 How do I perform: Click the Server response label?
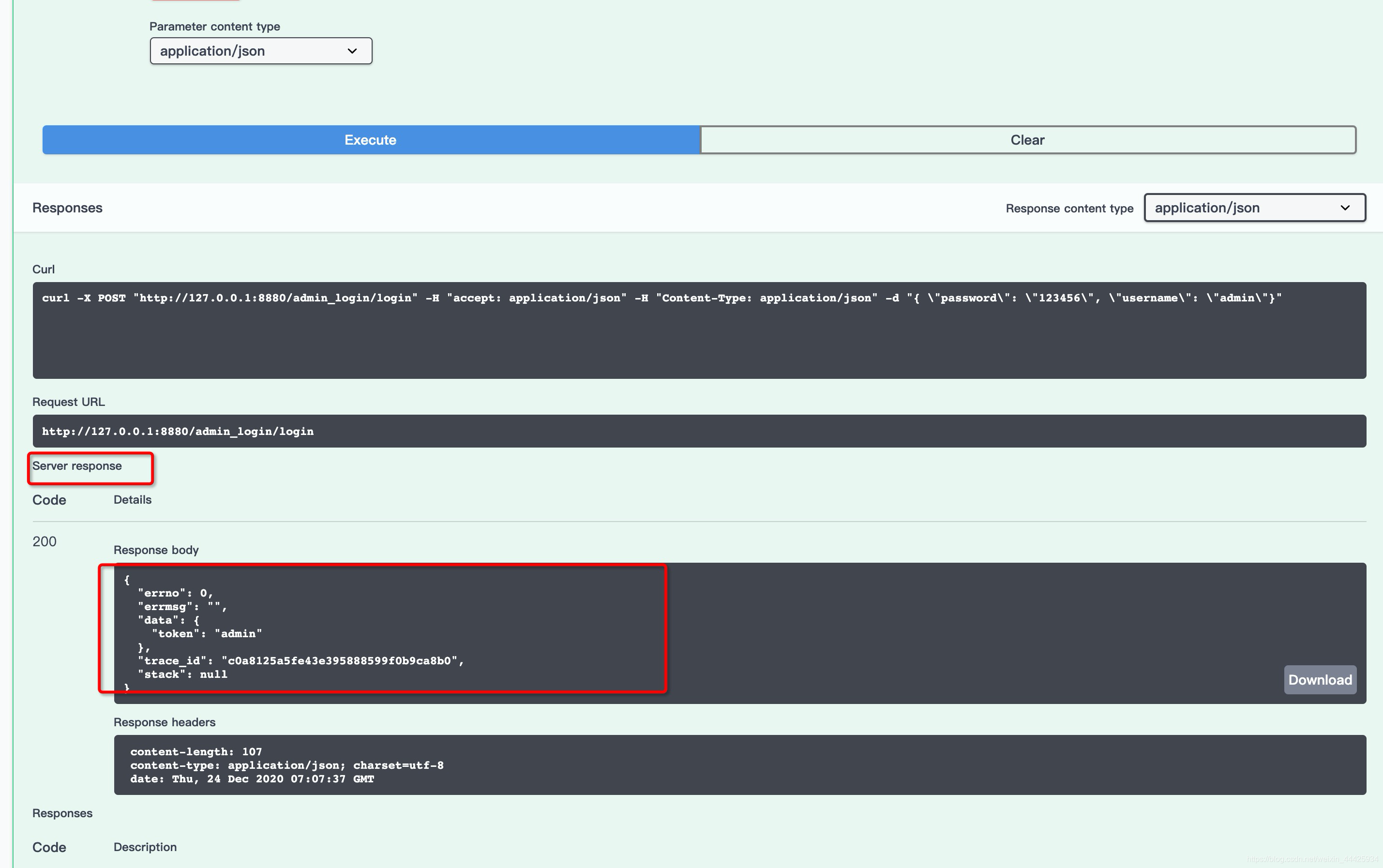77,466
